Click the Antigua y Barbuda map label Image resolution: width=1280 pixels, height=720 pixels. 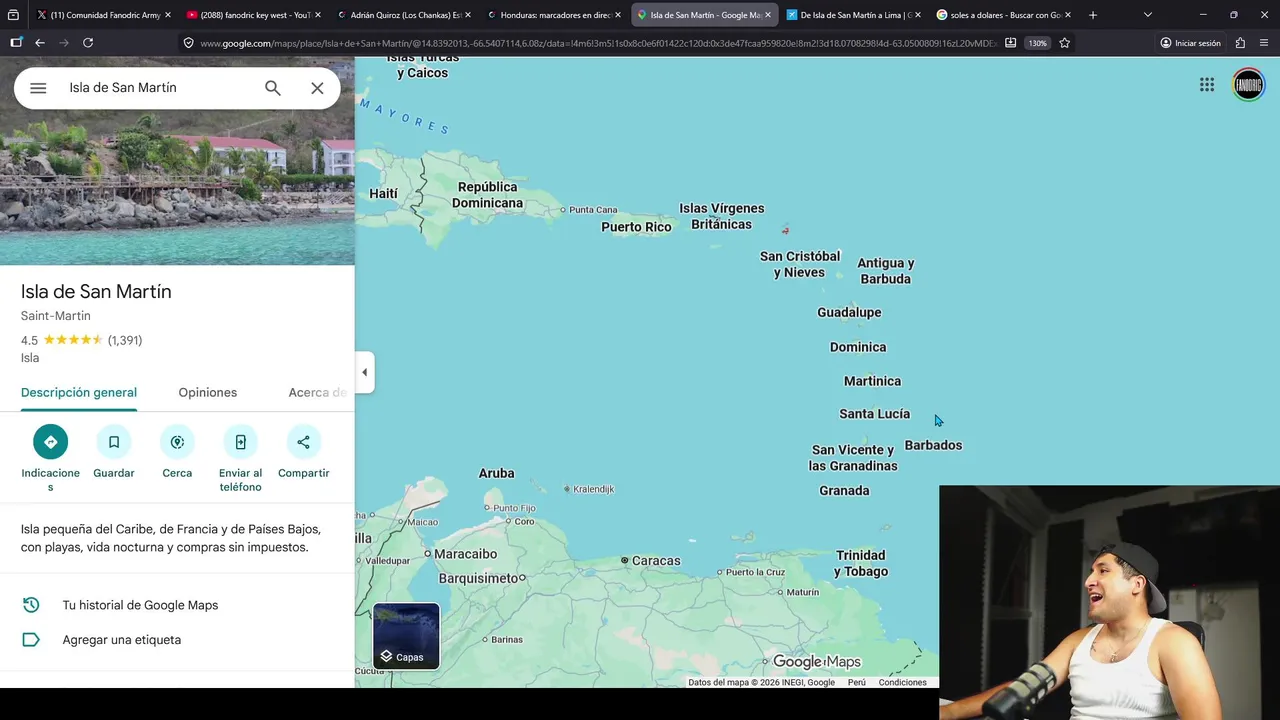(886, 271)
